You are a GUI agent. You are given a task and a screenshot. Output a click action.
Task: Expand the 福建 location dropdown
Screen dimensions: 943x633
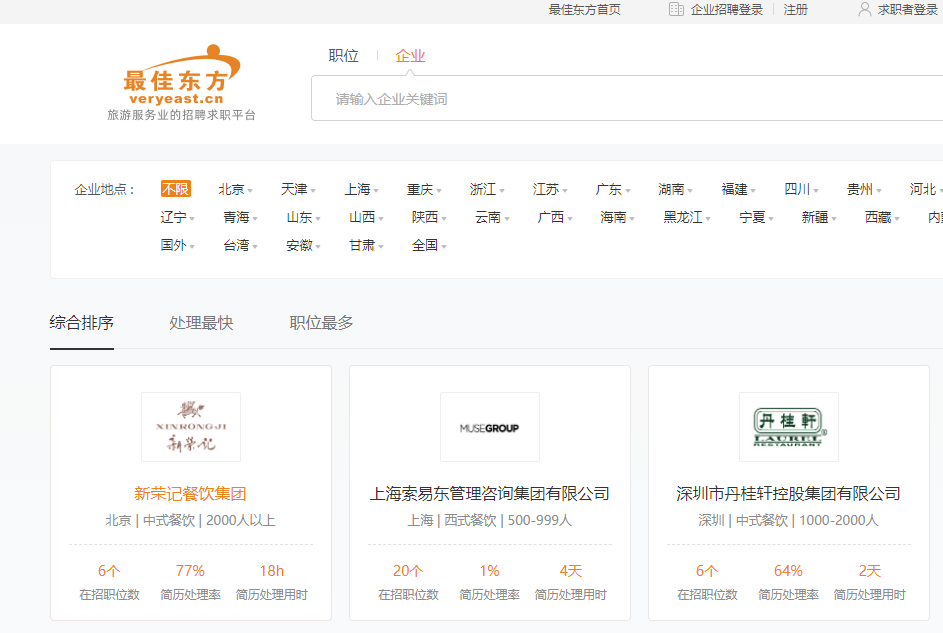tap(739, 189)
